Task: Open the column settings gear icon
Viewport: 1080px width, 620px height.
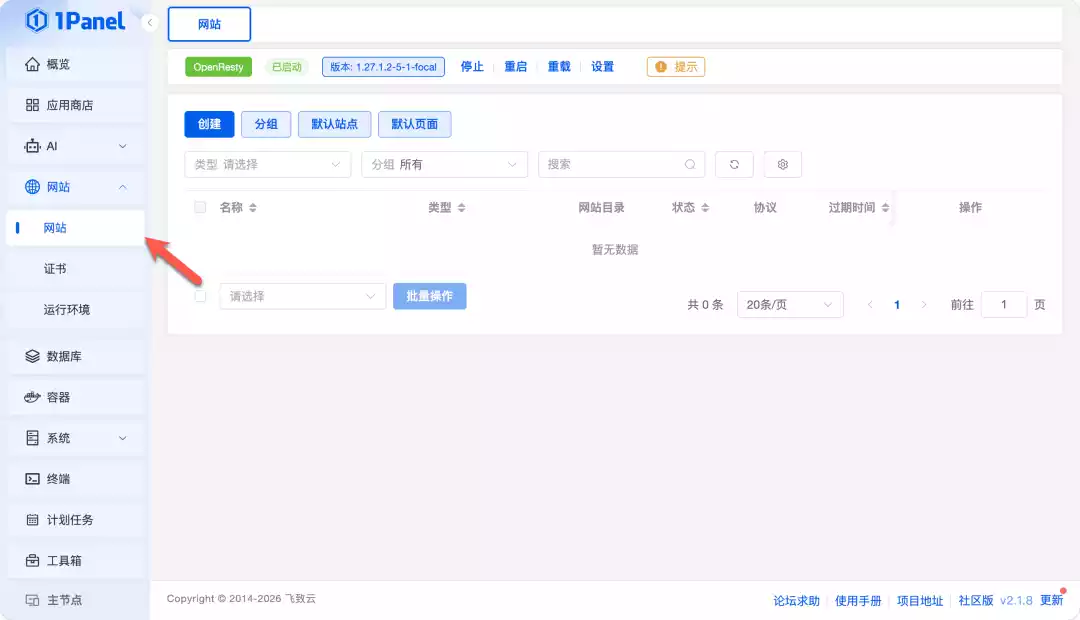Action: coord(782,163)
